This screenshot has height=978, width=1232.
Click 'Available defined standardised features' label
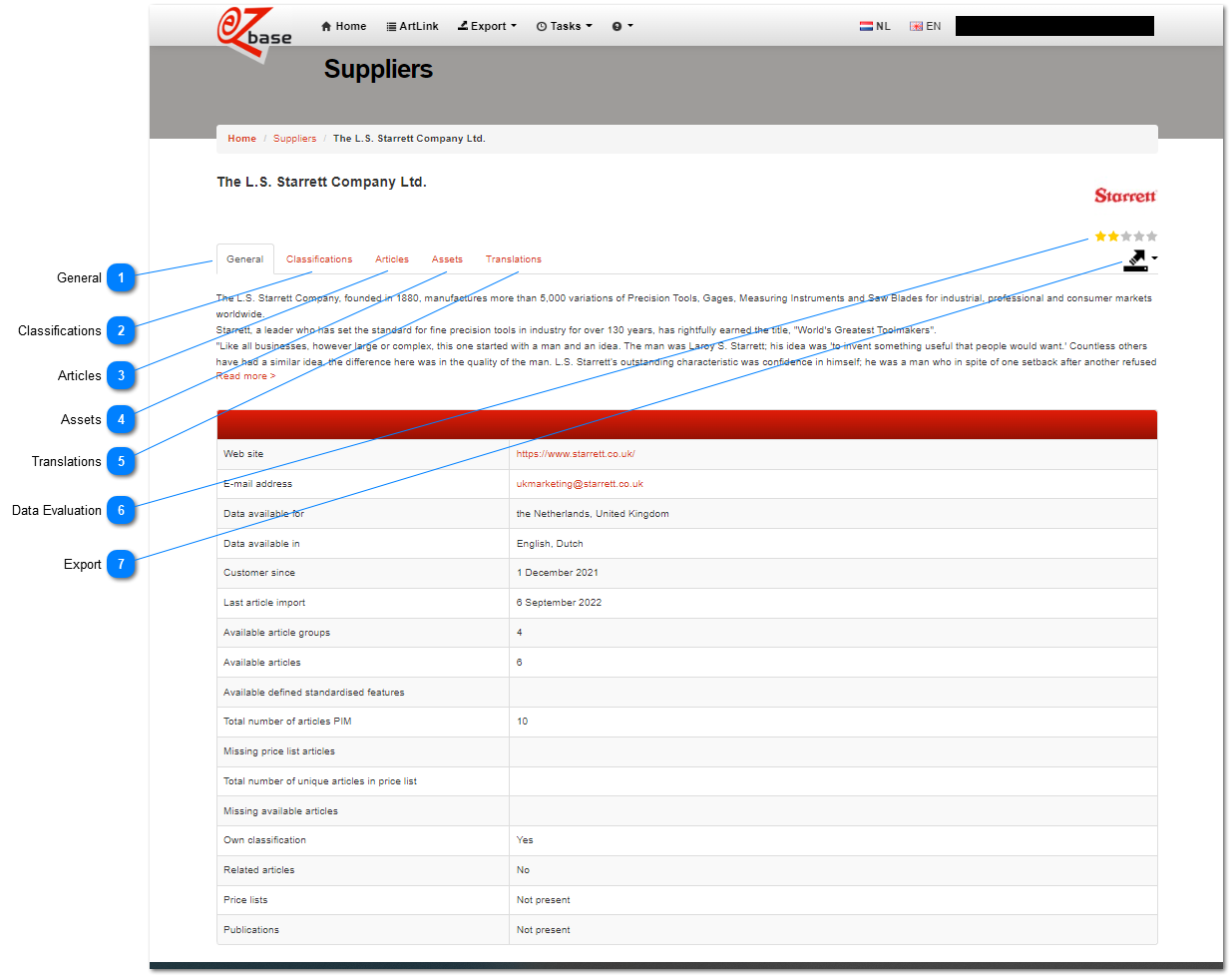pyautogui.click(x=314, y=693)
